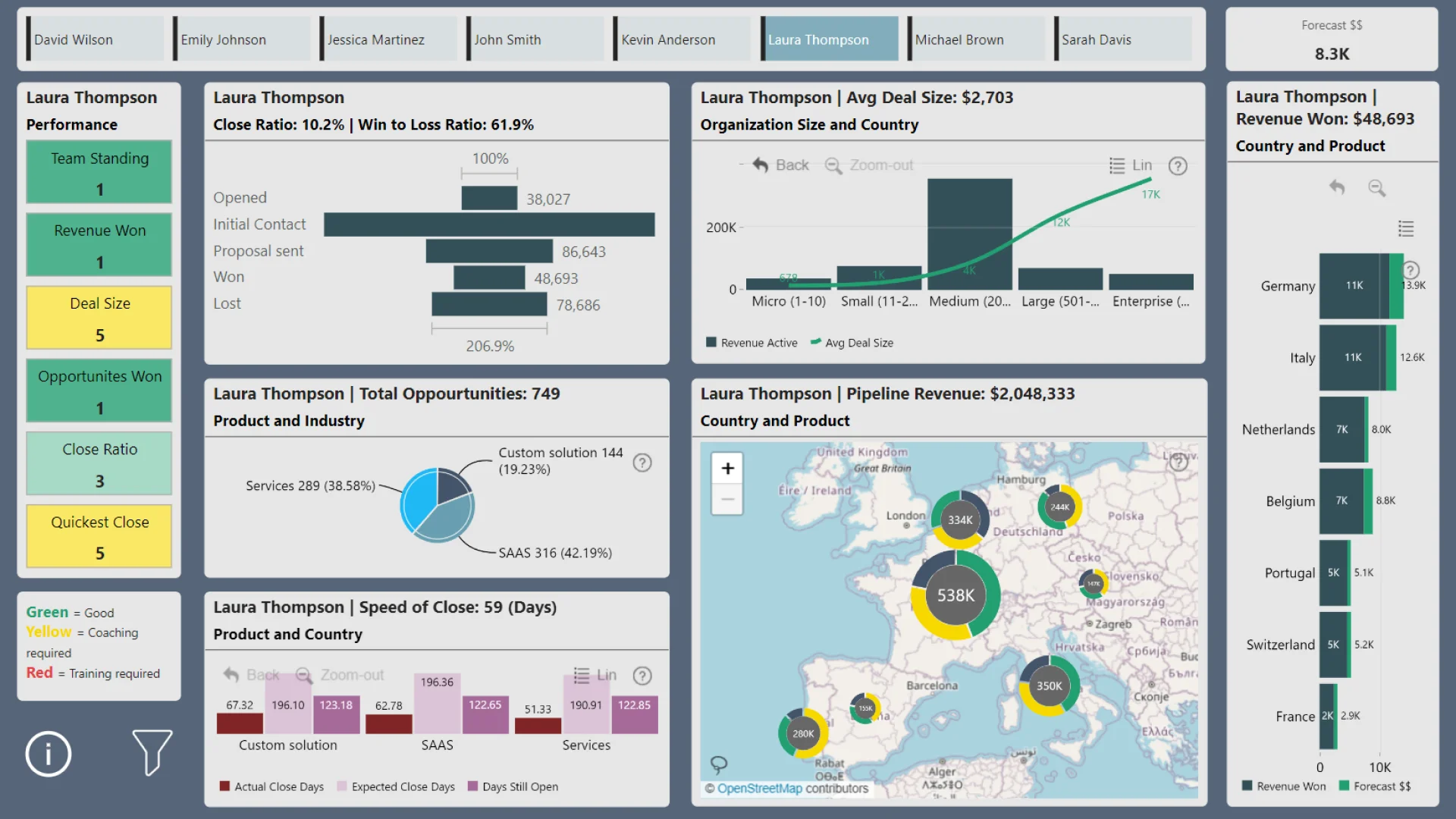
Task: Open help icon at map top right
Action: pyautogui.click(x=1178, y=462)
